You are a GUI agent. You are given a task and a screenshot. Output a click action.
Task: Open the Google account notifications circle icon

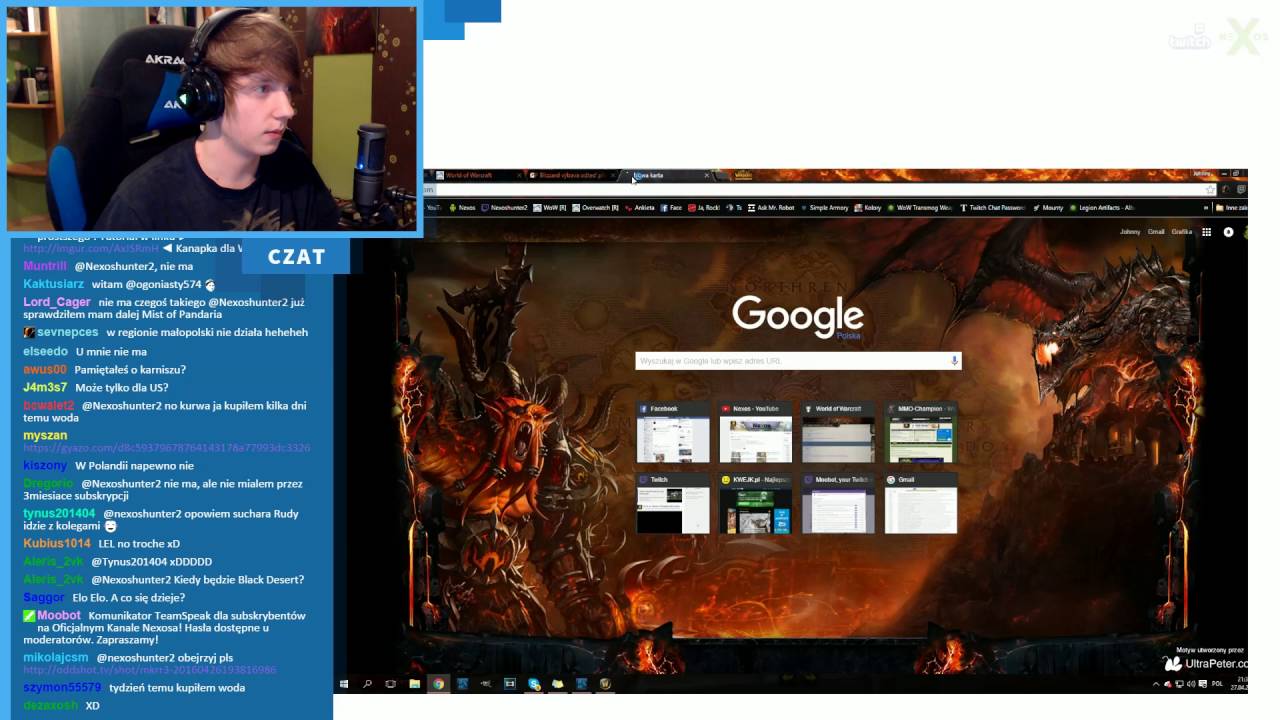[x=1228, y=232]
